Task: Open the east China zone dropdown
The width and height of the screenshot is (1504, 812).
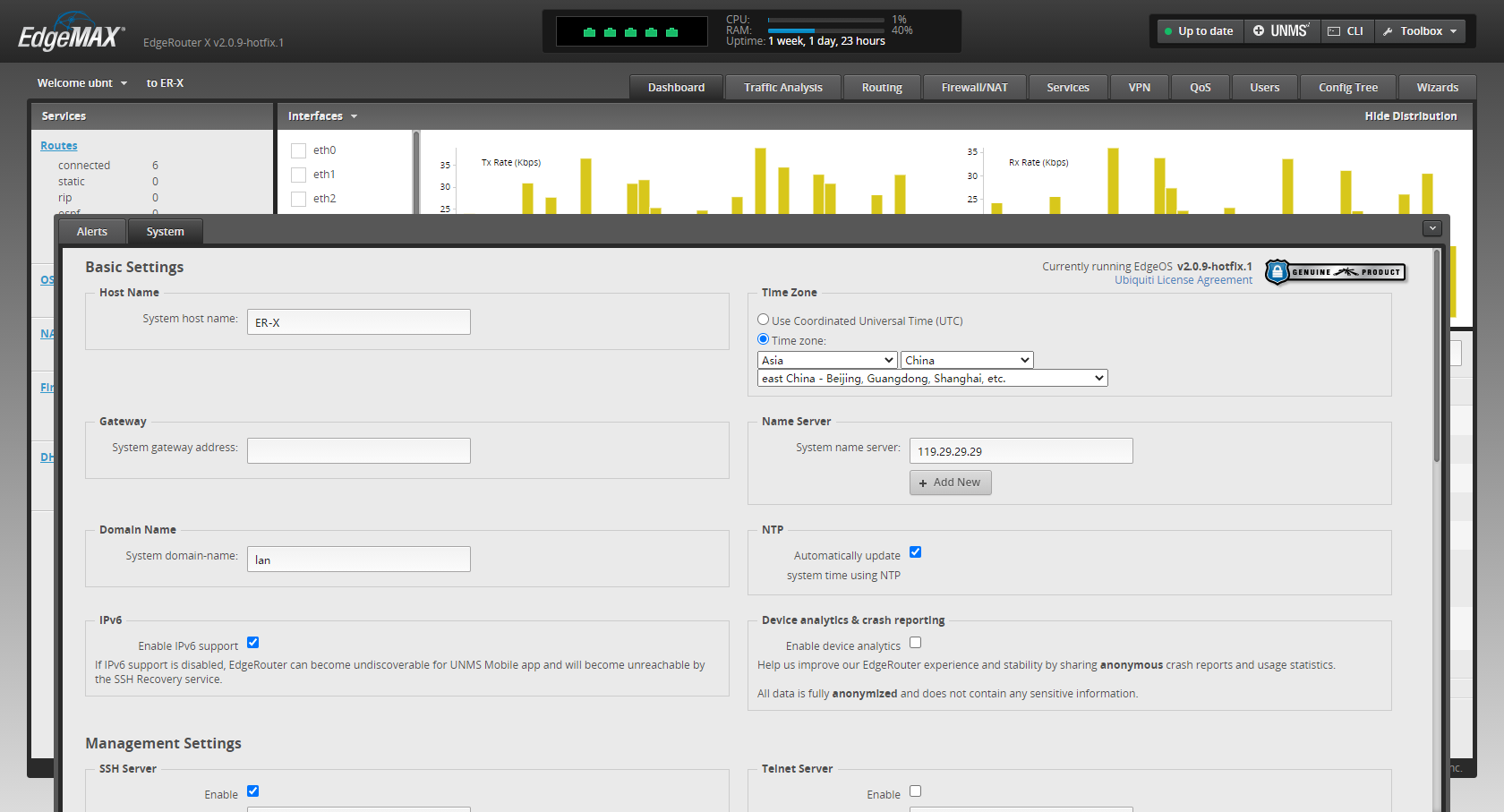Action: 932,379
